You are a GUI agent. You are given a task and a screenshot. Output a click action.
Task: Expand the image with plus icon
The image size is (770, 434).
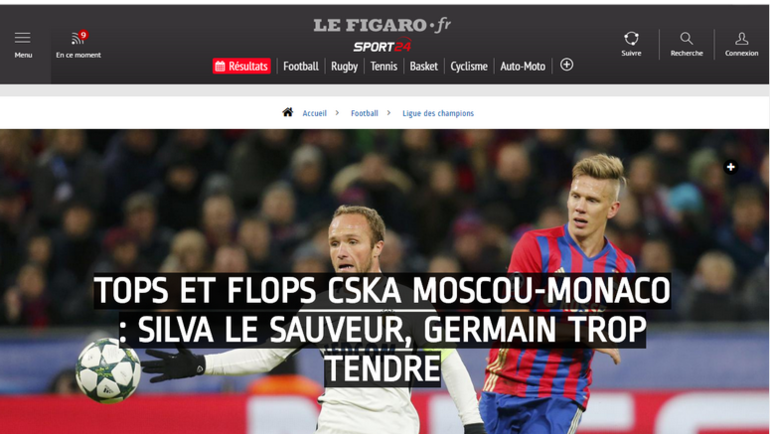[730, 167]
